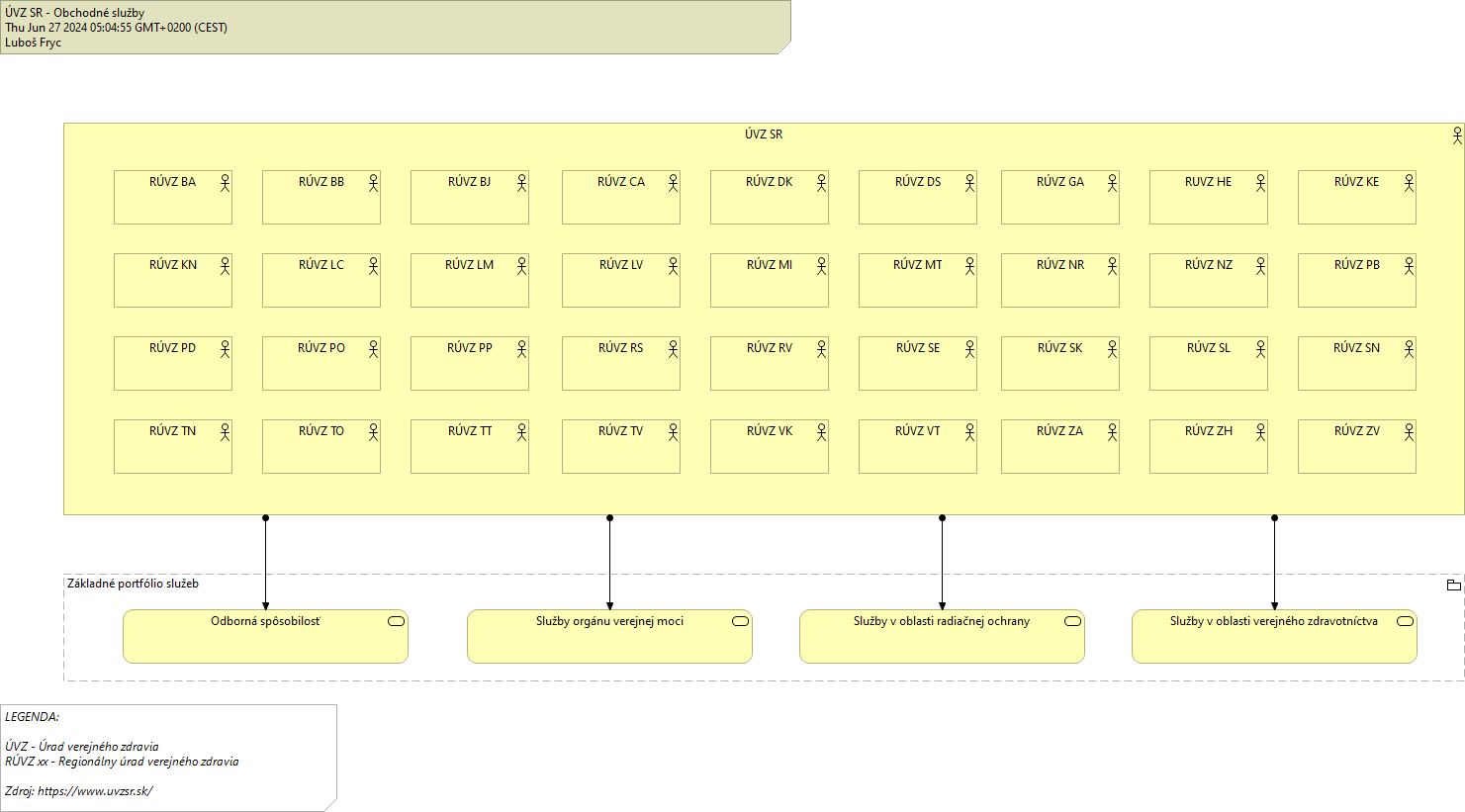The image size is (1465, 812).
Task: Click the actor icon on RÚVZ LC
Action: tap(373, 266)
